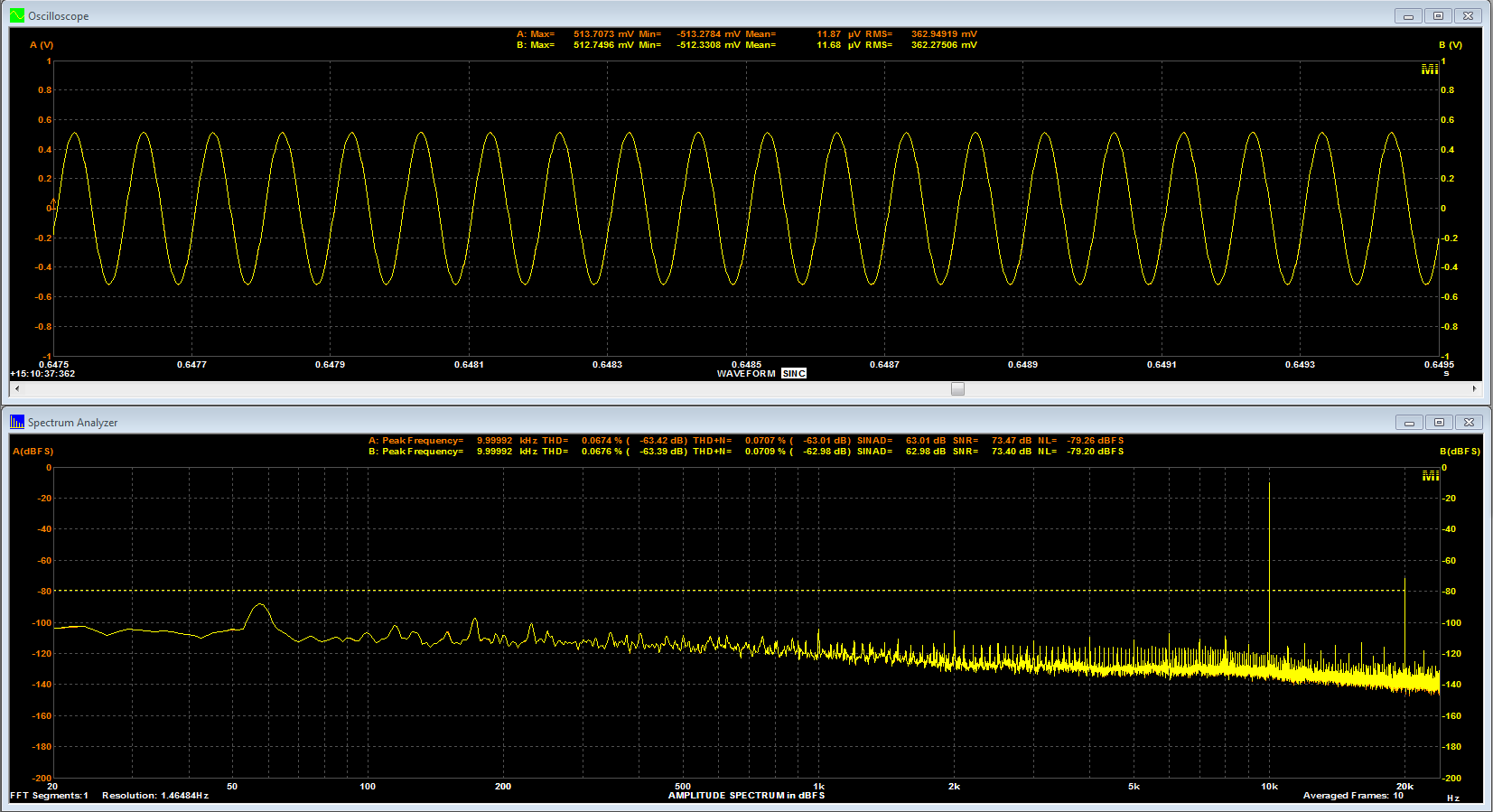
Task: Click the Averaged Frames: 10 text
Action: [1353, 795]
